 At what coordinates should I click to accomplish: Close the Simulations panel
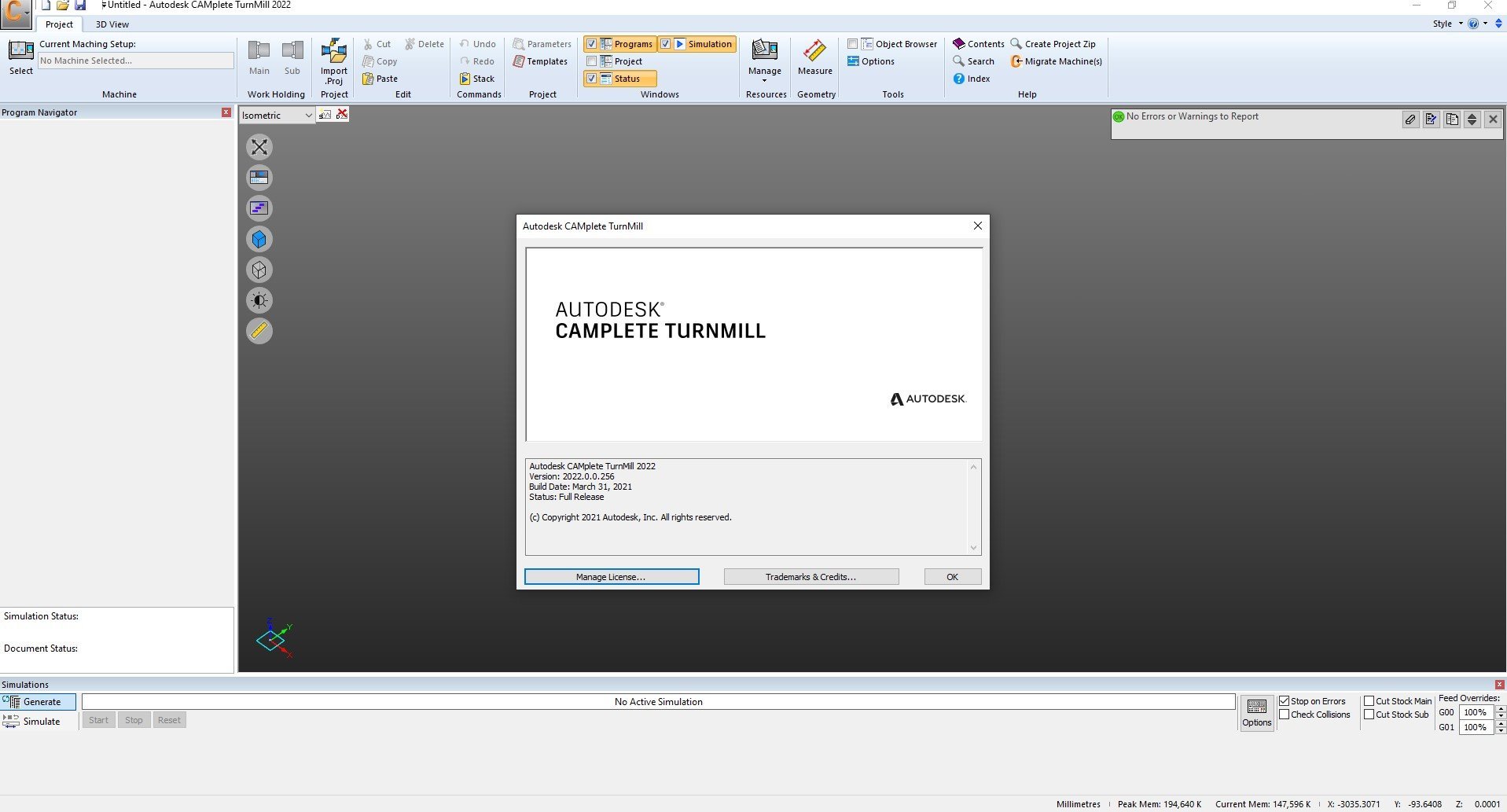(x=1500, y=685)
